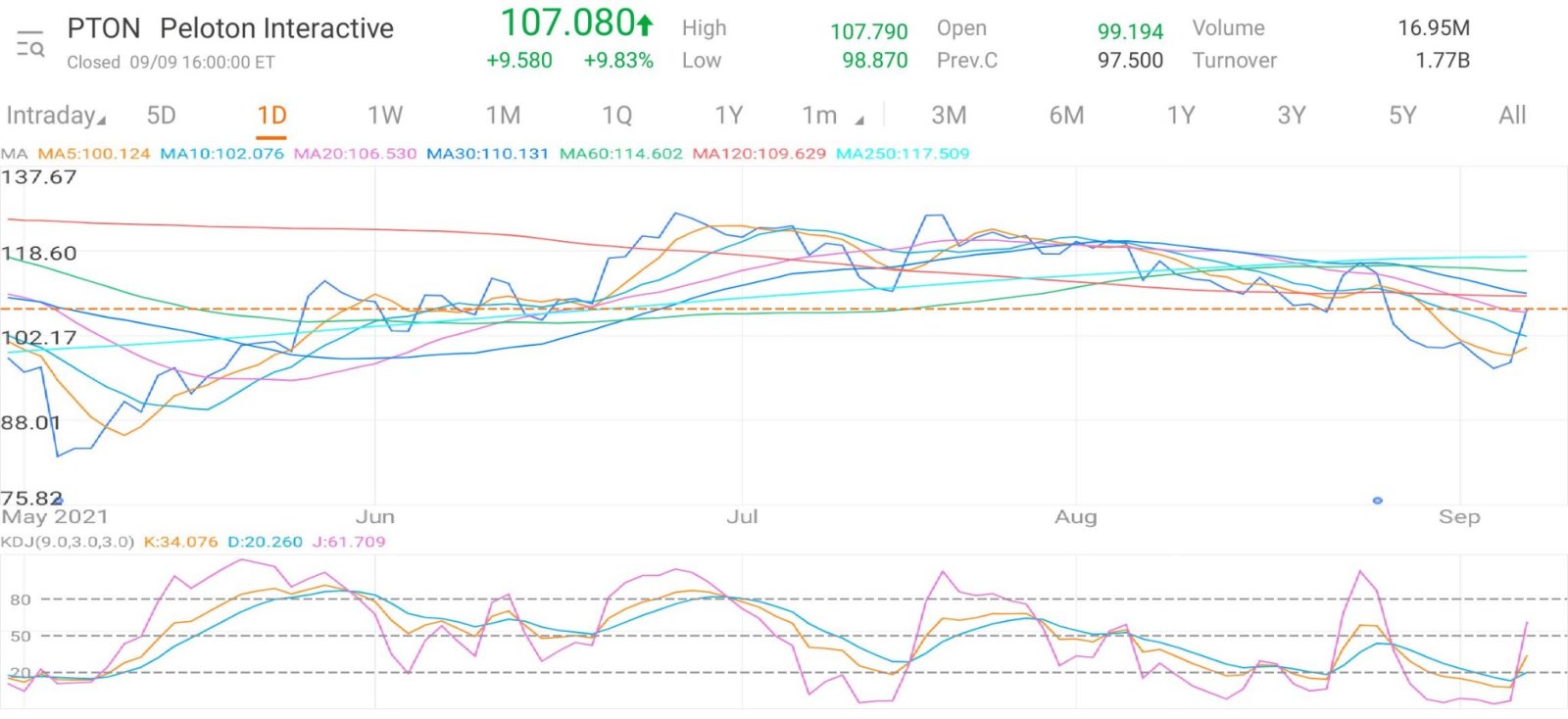The height and width of the screenshot is (719, 1568).
Task: Click the PTON Peloton Interactive title
Action: coord(230,28)
